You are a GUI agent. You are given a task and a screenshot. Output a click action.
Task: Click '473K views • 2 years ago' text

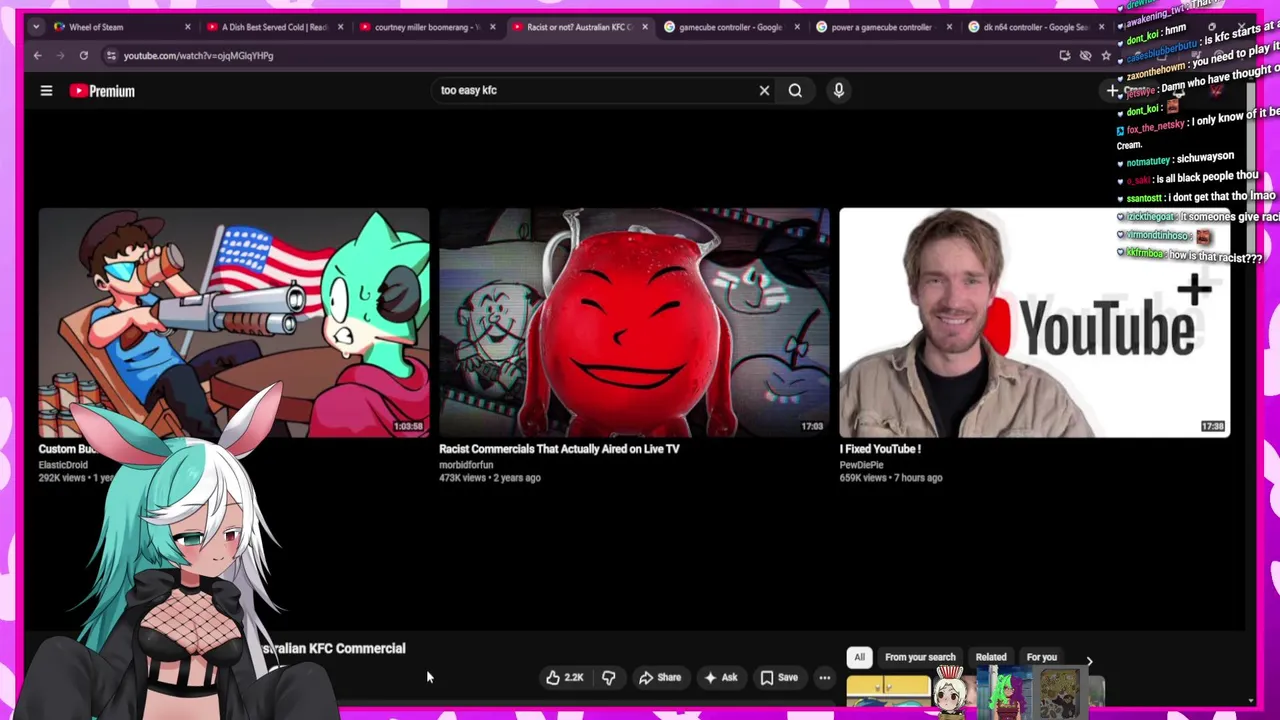pyautogui.click(x=489, y=478)
